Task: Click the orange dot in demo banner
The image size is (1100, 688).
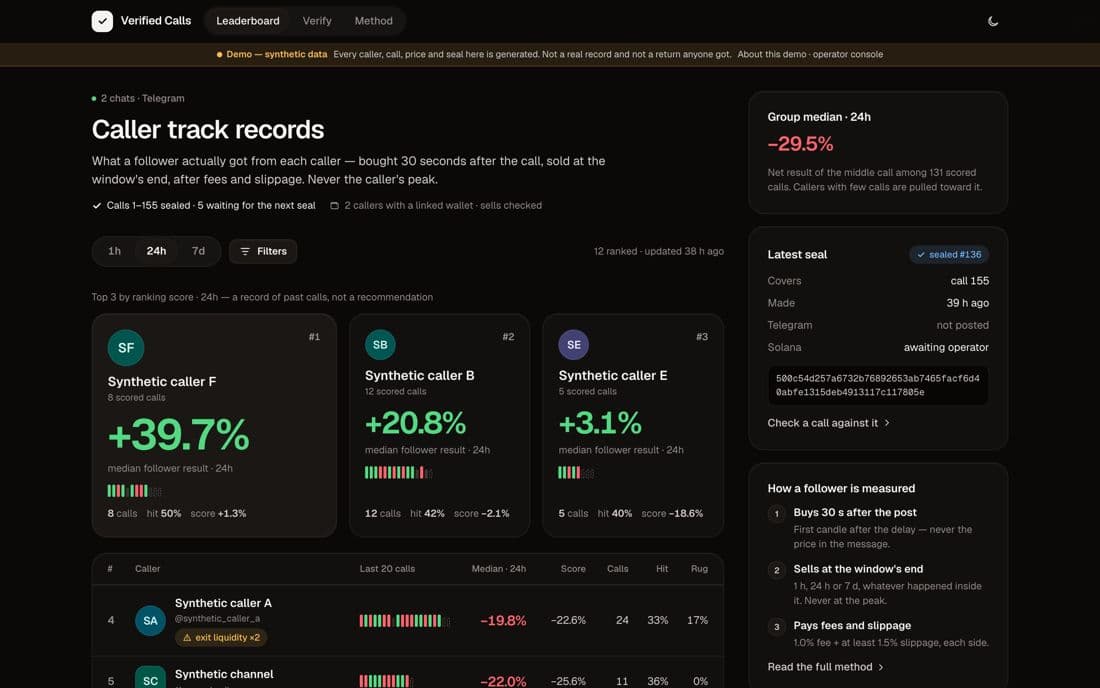Action: pos(220,54)
